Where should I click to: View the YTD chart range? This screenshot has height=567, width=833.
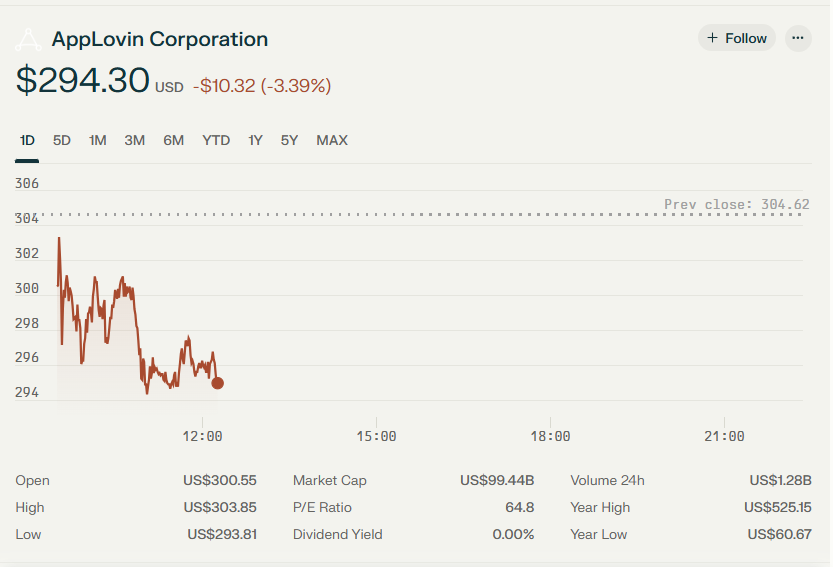click(216, 140)
